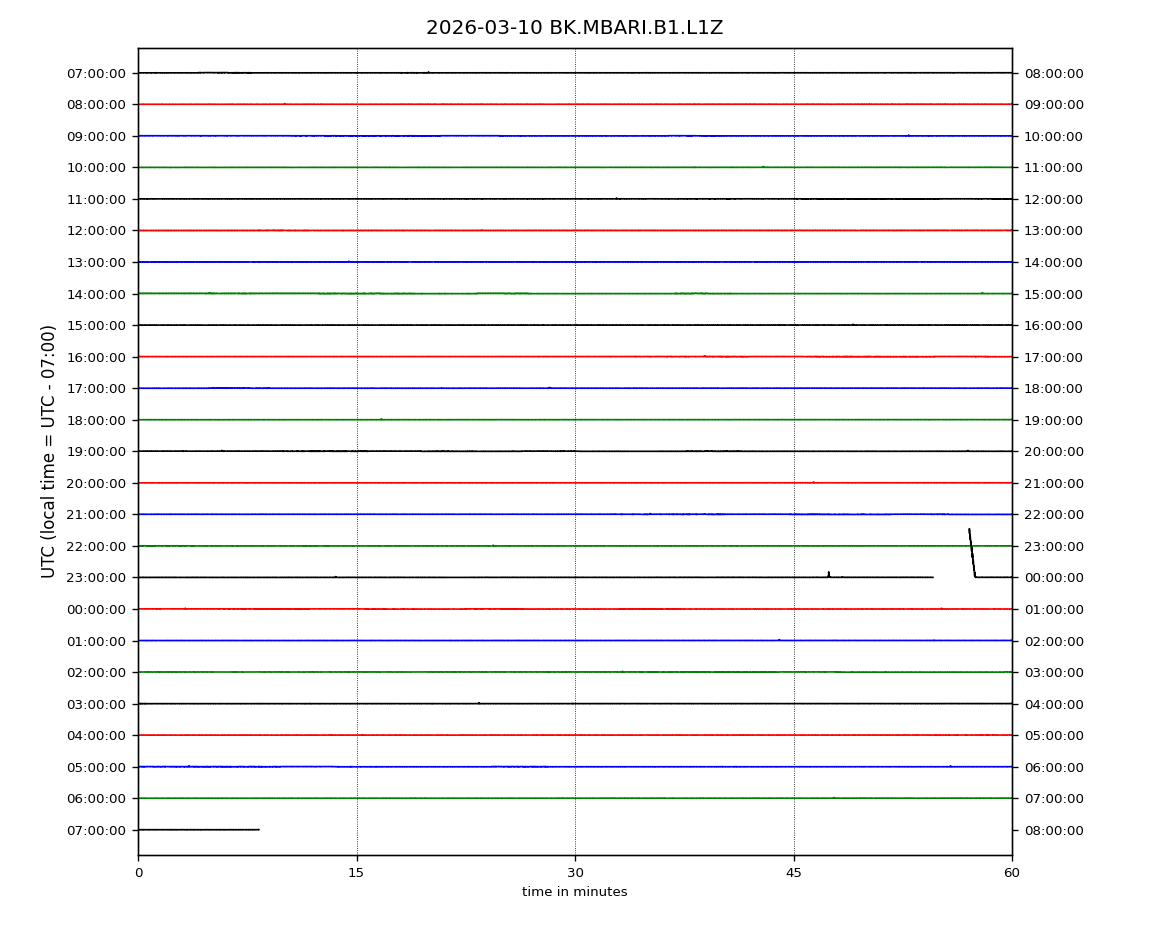Click the left-axis "19:00:00" time label
This screenshot has height=950, width=1150.
coord(97,452)
